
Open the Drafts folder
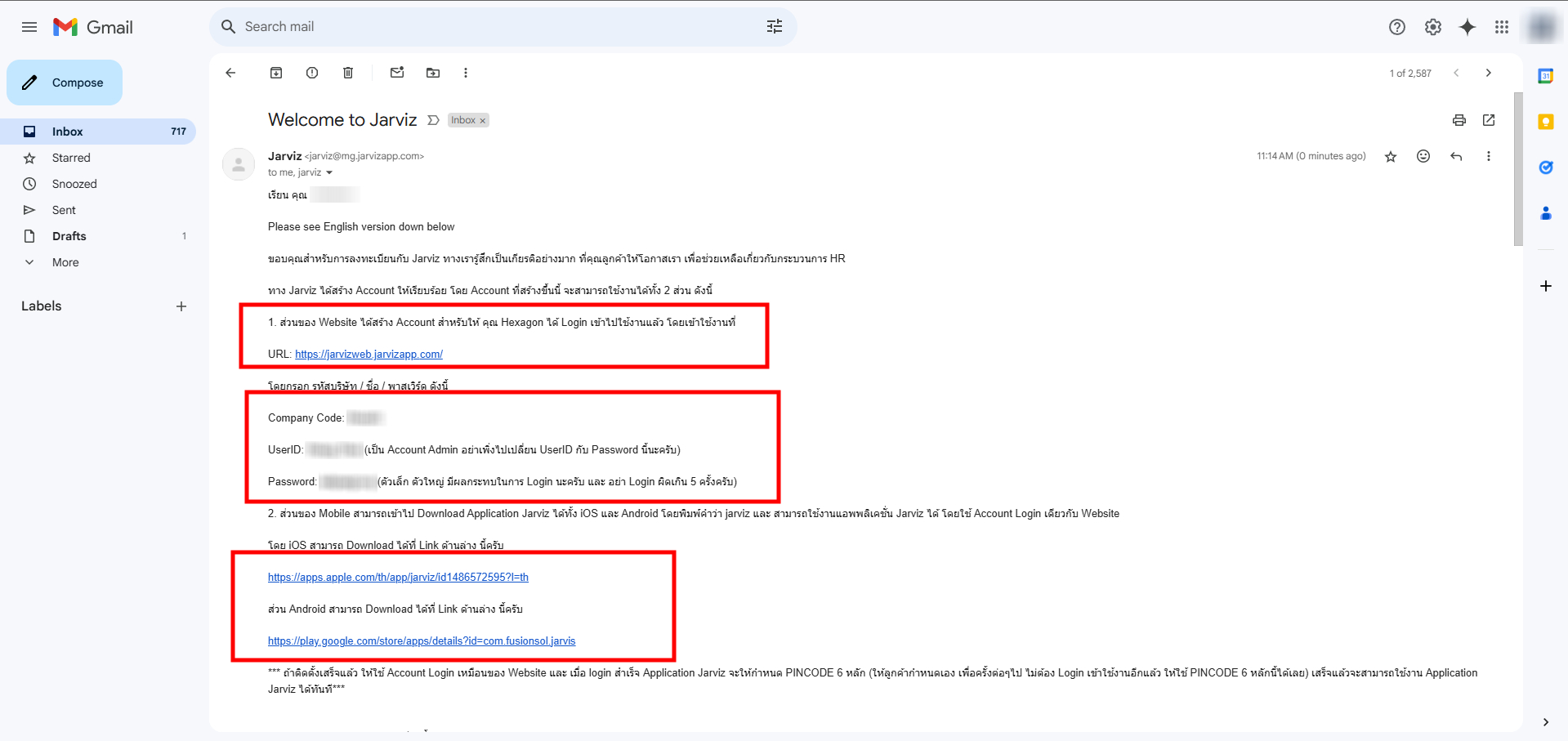coord(69,236)
